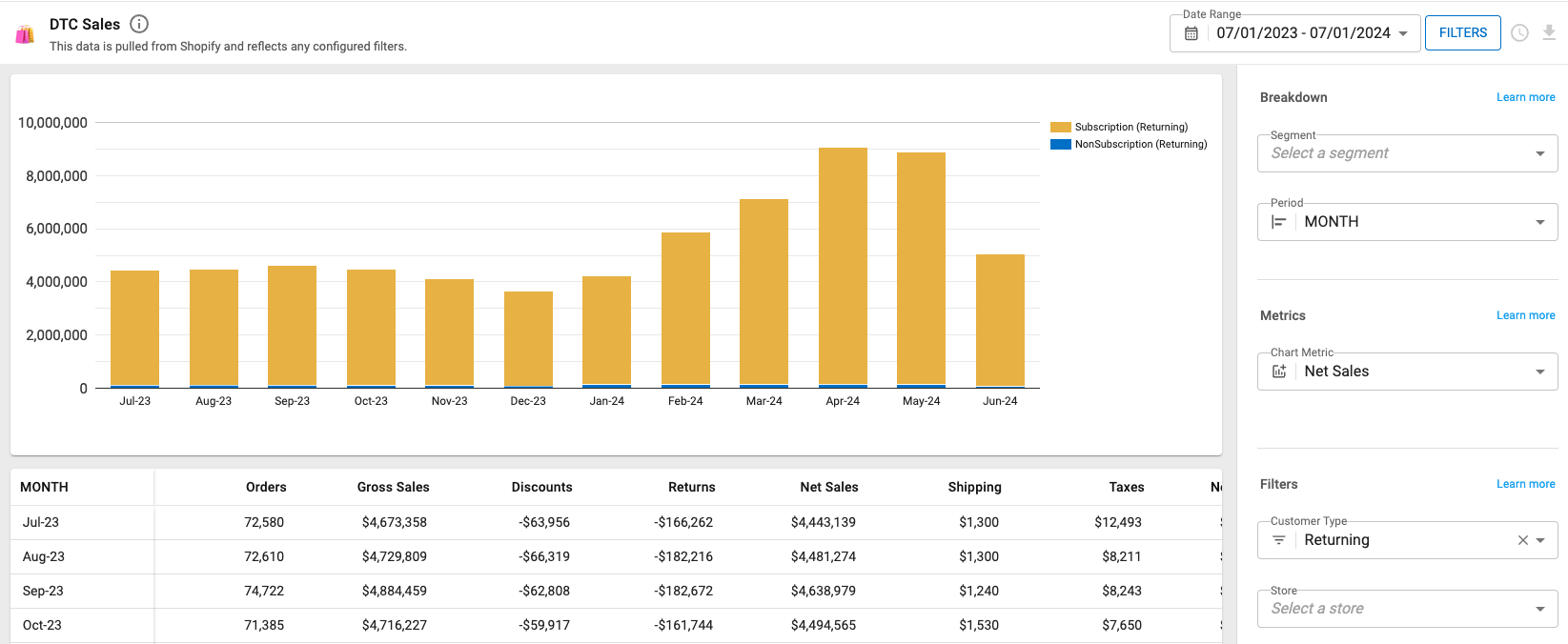
Task: Click the FILTERS button
Action: (x=1462, y=32)
